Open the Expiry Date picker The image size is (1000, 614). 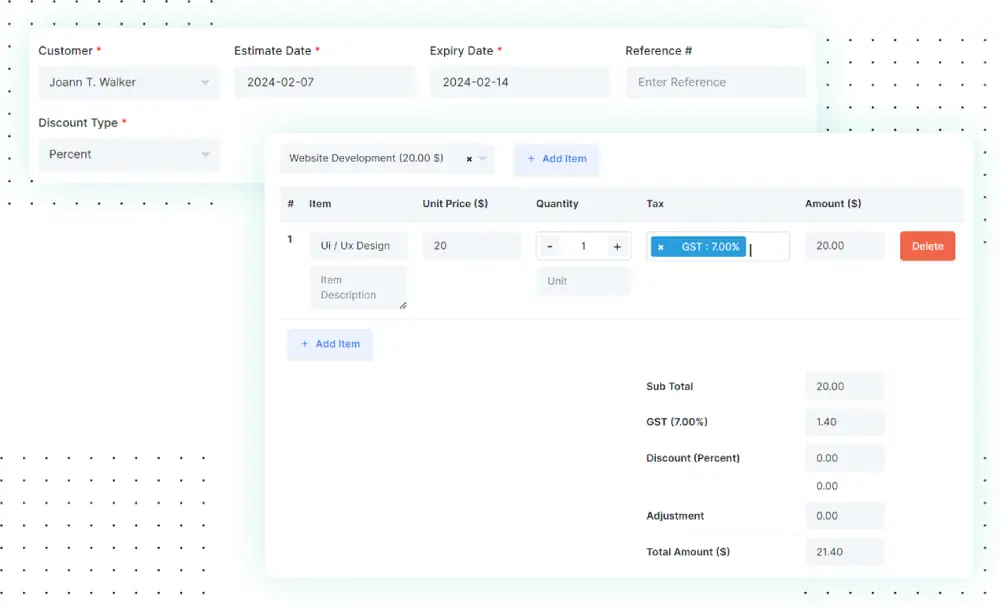tap(519, 82)
